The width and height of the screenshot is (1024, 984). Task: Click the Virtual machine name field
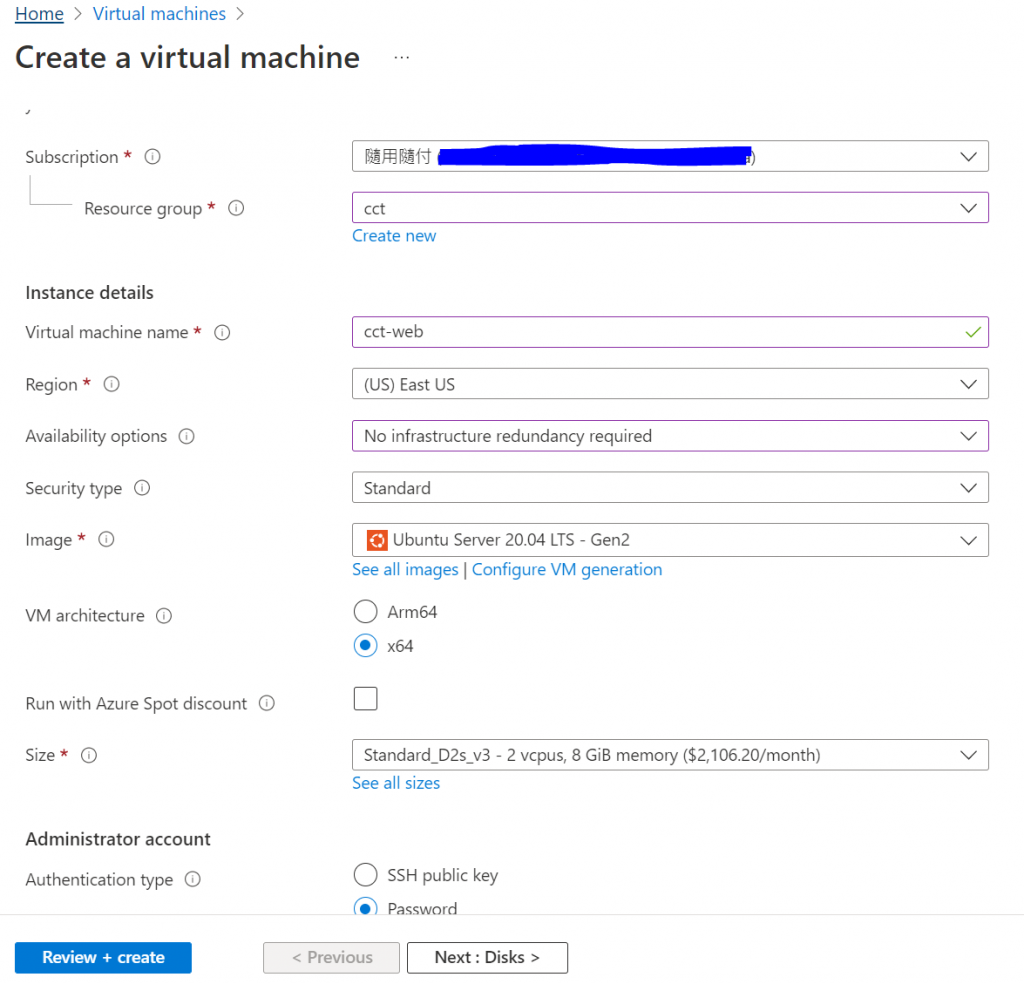click(x=660, y=332)
